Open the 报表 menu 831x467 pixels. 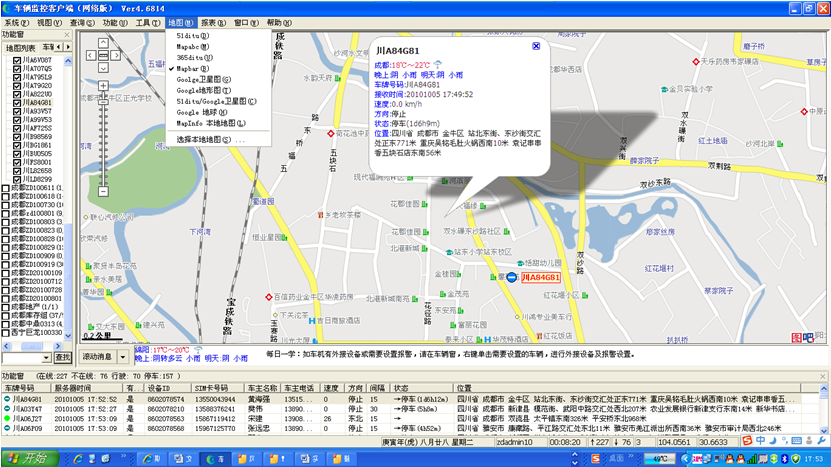(212, 21)
